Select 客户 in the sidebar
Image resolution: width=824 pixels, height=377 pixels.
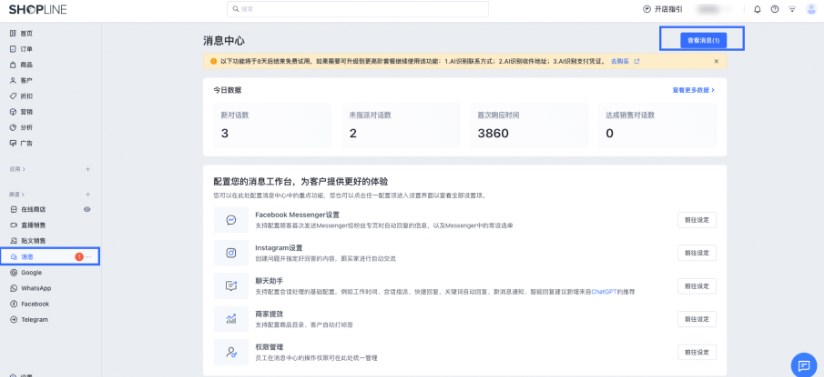click(22, 80)
